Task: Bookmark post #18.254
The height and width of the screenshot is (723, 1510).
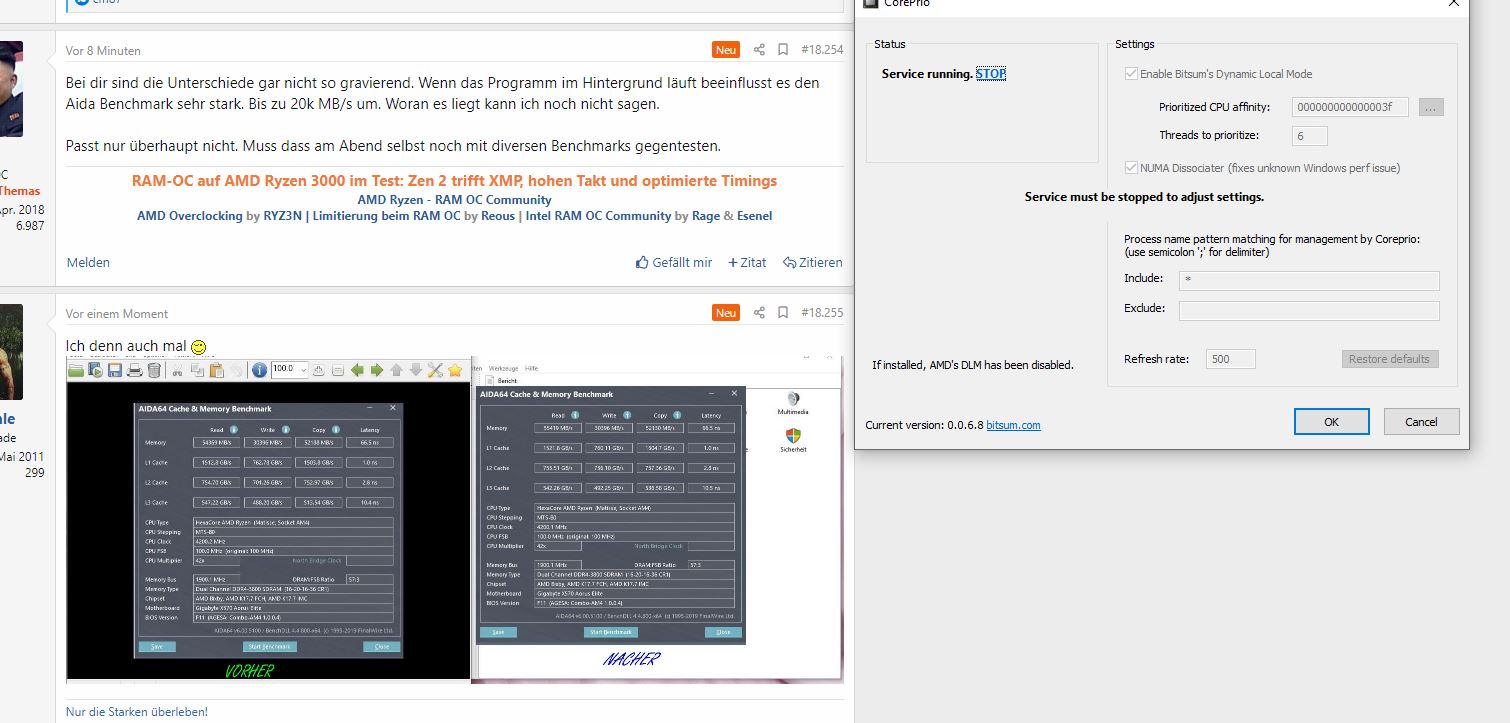Action: (x=783, y=50)
